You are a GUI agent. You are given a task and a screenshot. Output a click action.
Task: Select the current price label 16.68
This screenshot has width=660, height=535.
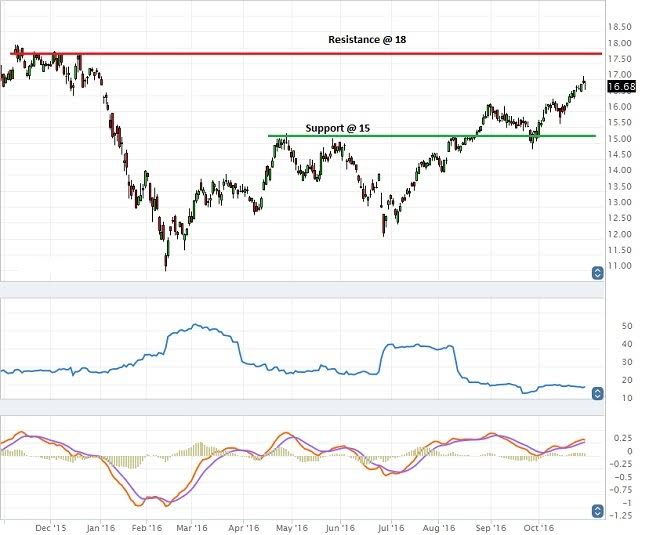pyautogui.click(x=621, y=87)
